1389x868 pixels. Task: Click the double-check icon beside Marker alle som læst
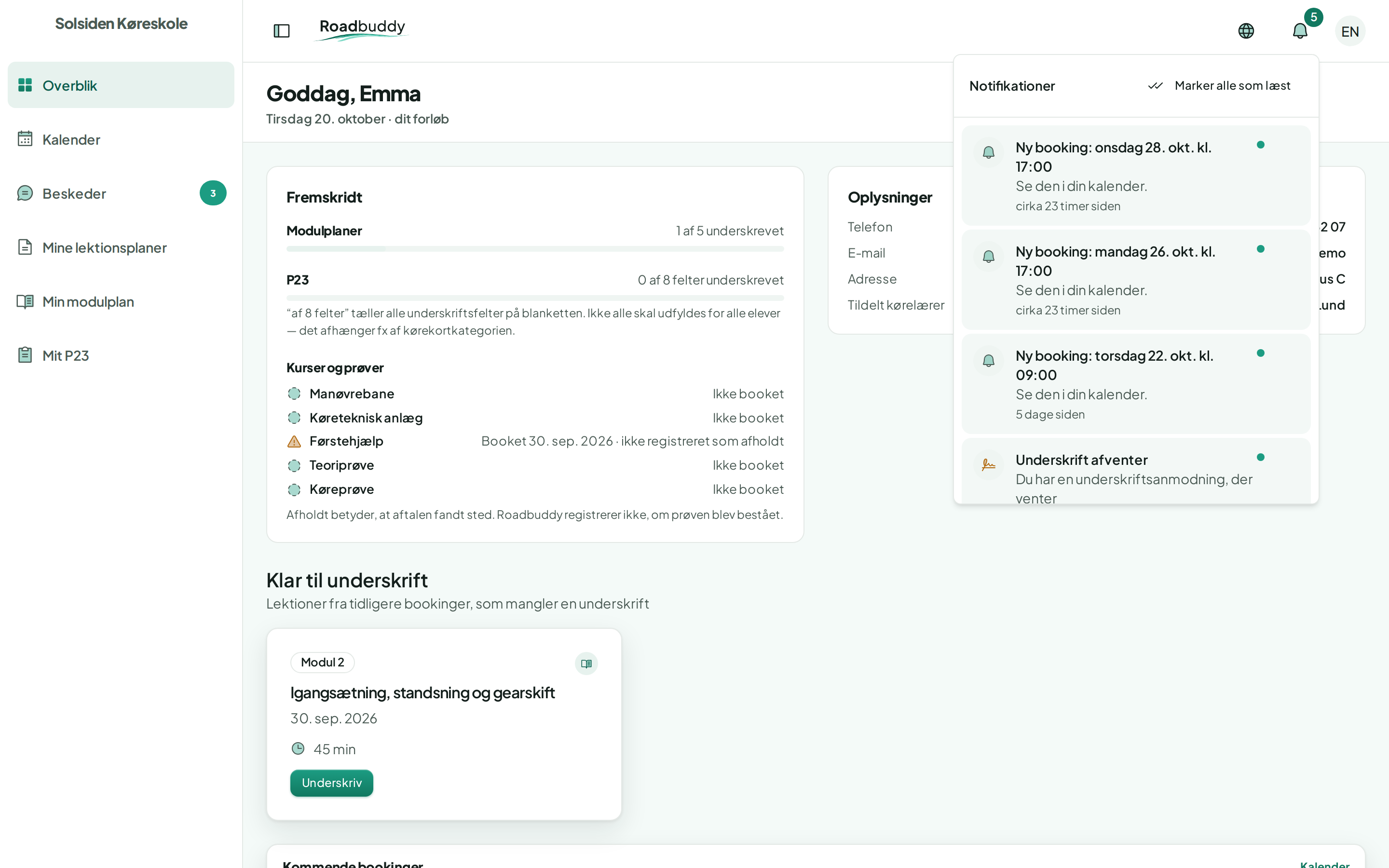pyautogui.click(x=1155, y=85)
